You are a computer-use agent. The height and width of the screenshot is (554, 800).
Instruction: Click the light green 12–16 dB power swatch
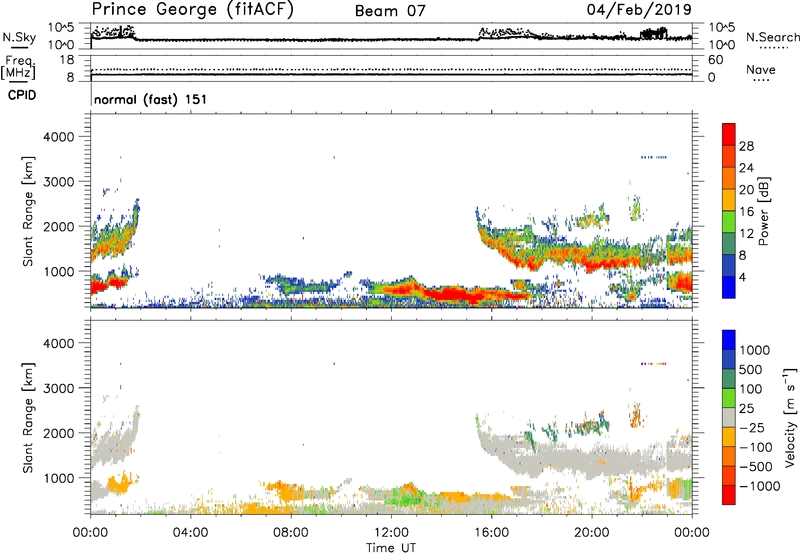[729, 222]
